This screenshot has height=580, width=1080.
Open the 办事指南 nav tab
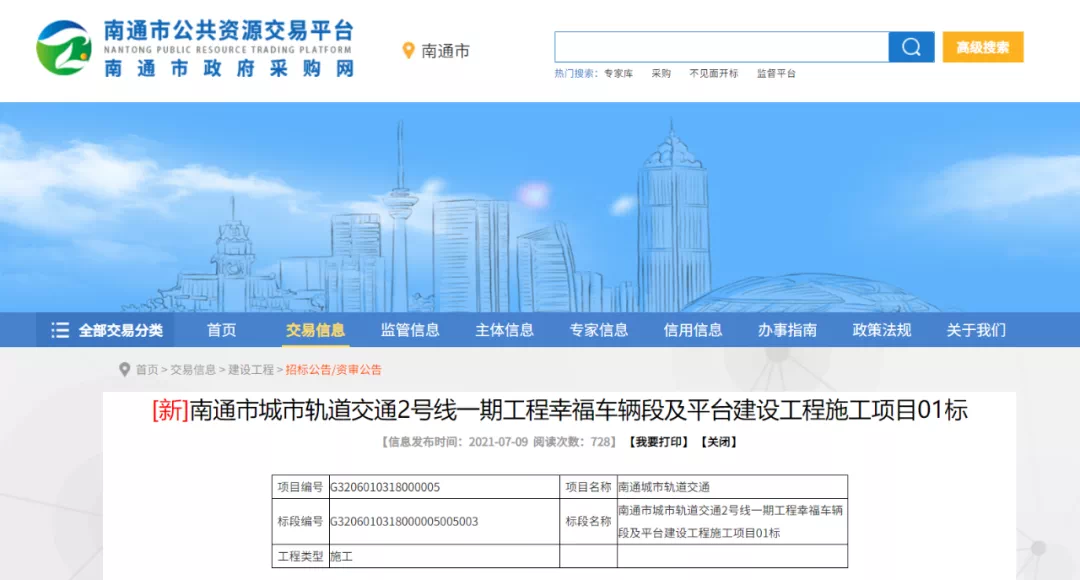[x=787, y=330]
